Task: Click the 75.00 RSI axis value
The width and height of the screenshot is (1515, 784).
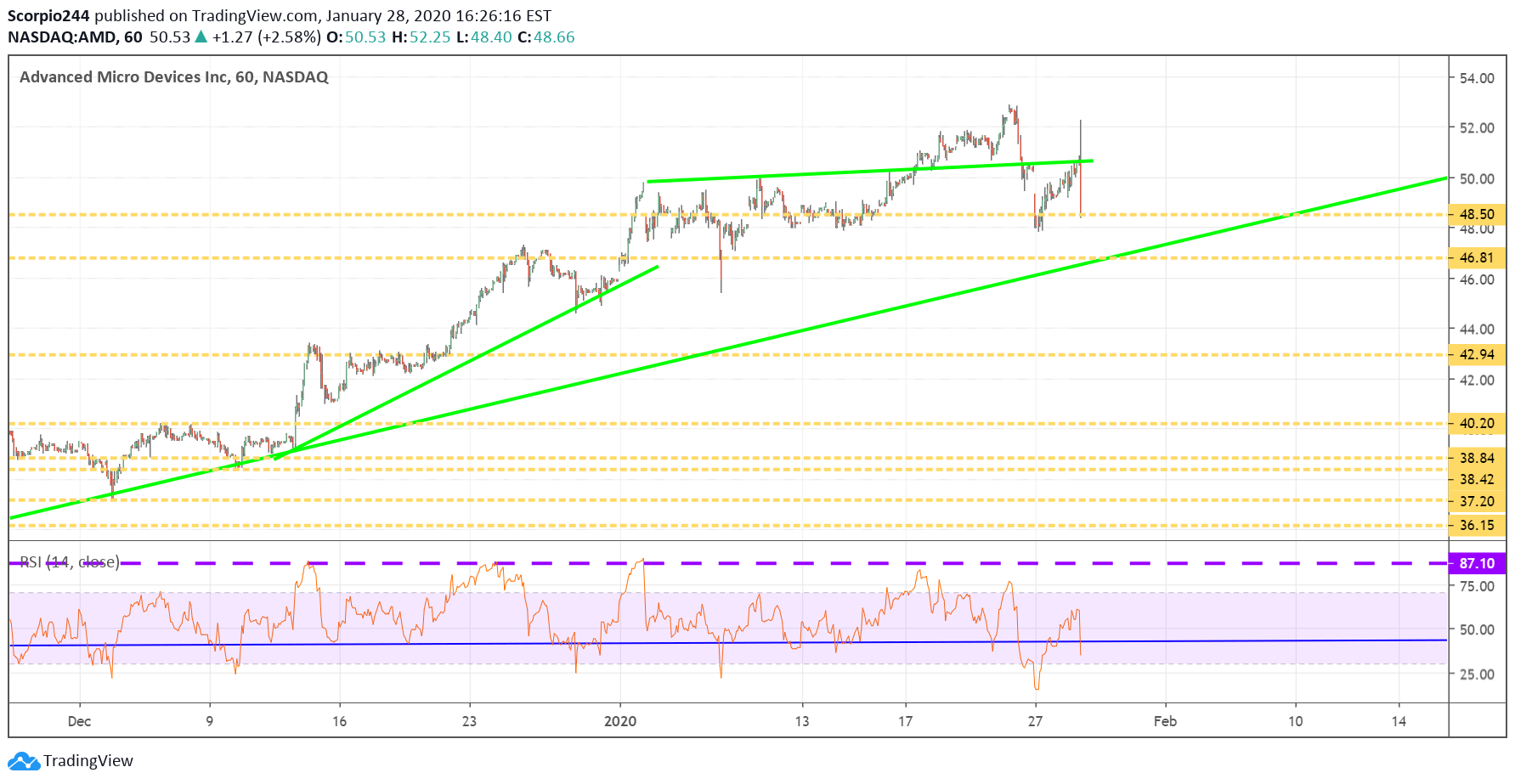Action: (1477, 586)
